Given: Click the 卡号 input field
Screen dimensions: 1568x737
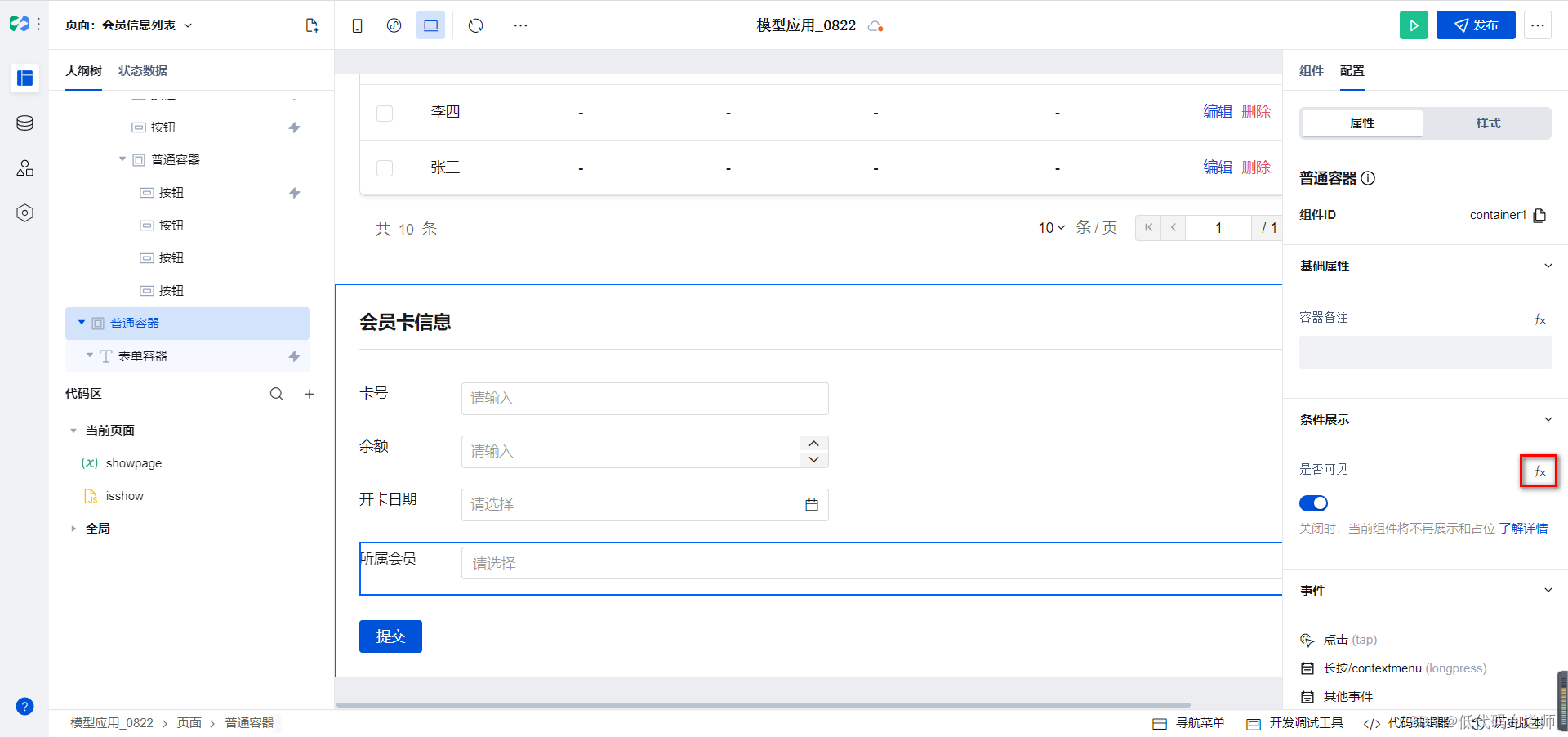Looking at the screenshot, I should 645,399.
